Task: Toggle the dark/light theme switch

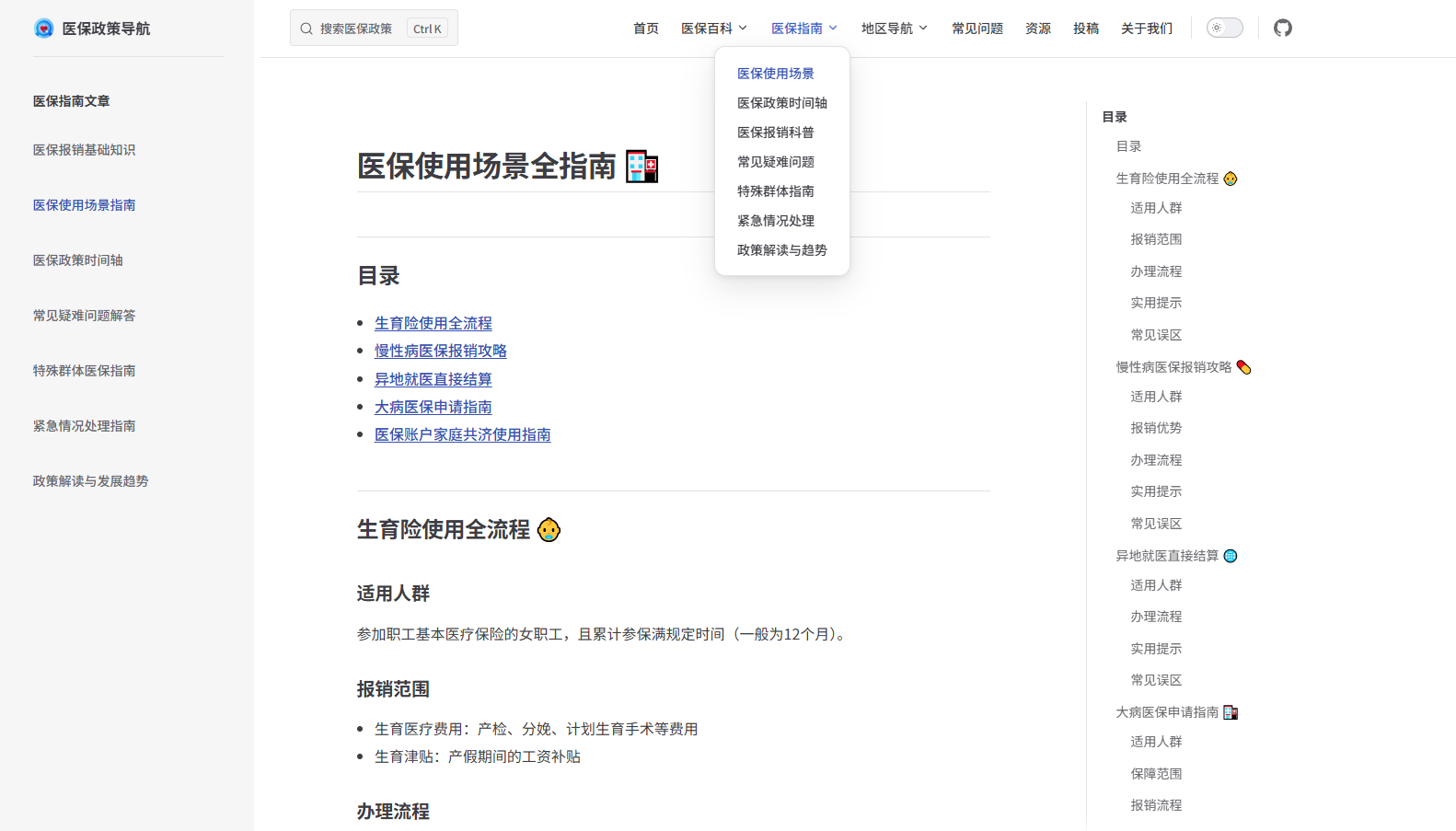Action: coord(1224,28)
